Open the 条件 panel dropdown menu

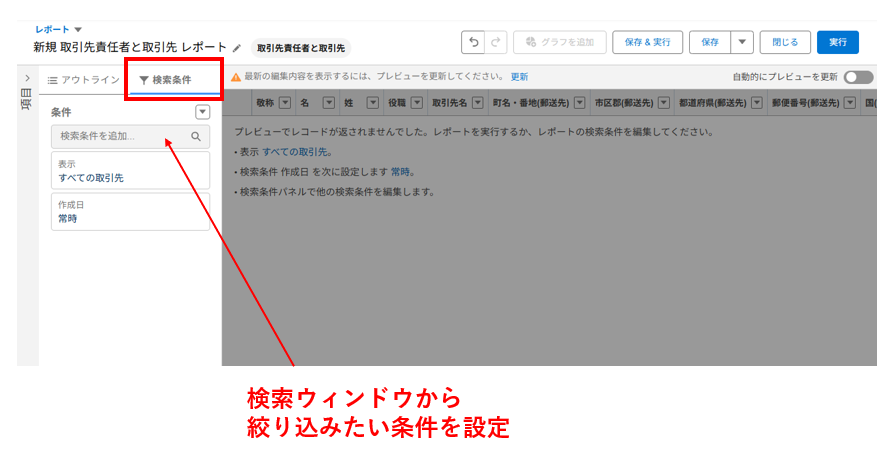(202, 112)
